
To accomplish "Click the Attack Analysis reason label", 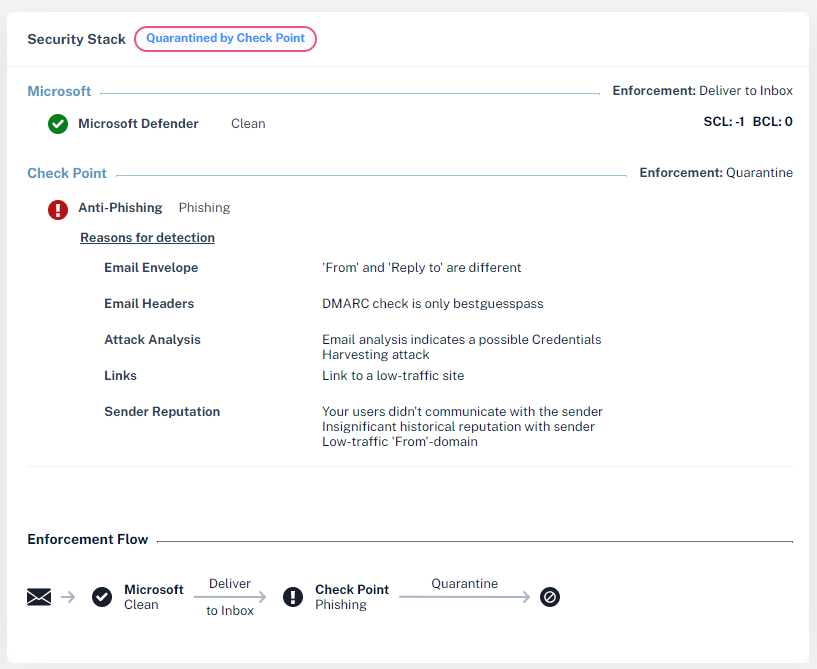I will tap(152, 339).
